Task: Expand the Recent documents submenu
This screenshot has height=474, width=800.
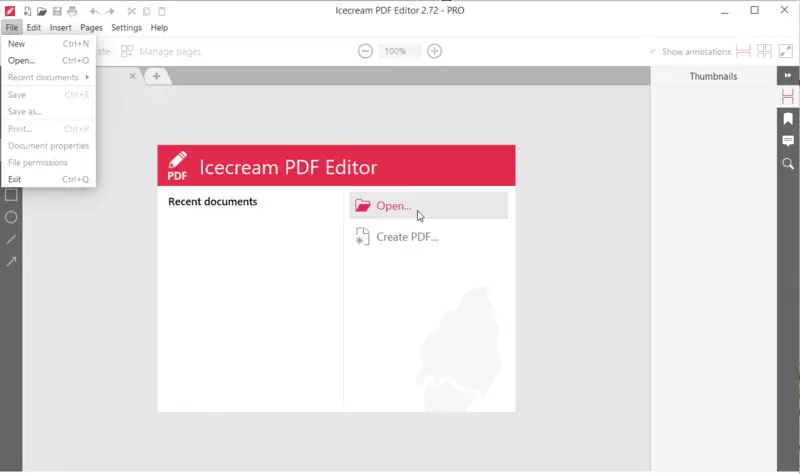Action: (x=48, y=77)
